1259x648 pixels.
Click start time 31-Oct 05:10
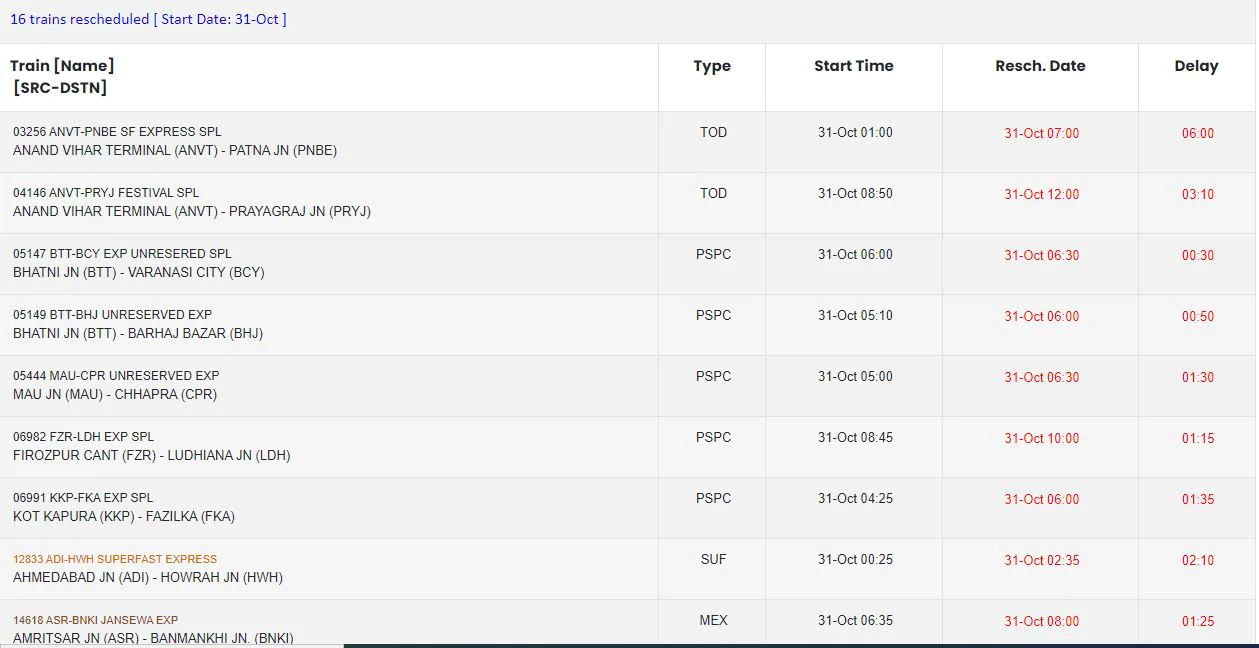tap(855, 315)
